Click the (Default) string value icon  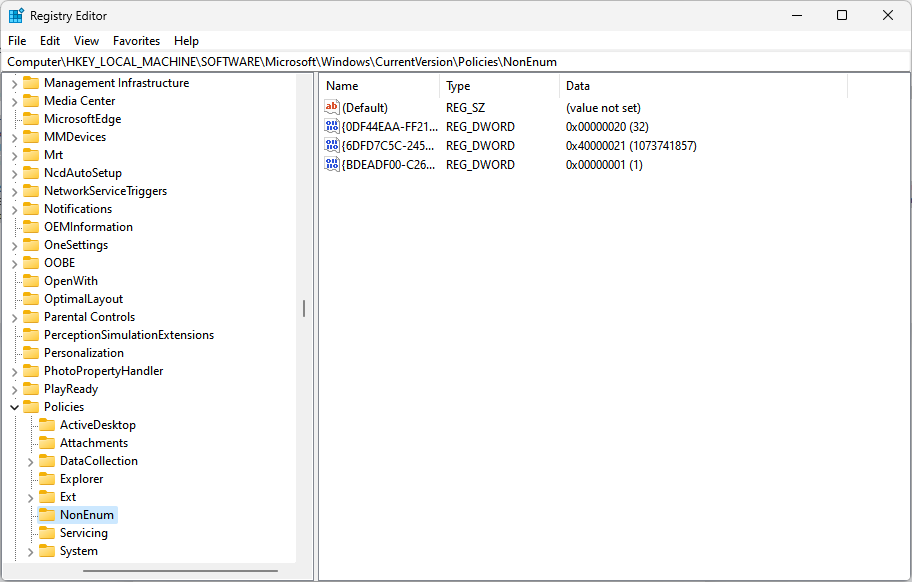coord(332,107)
